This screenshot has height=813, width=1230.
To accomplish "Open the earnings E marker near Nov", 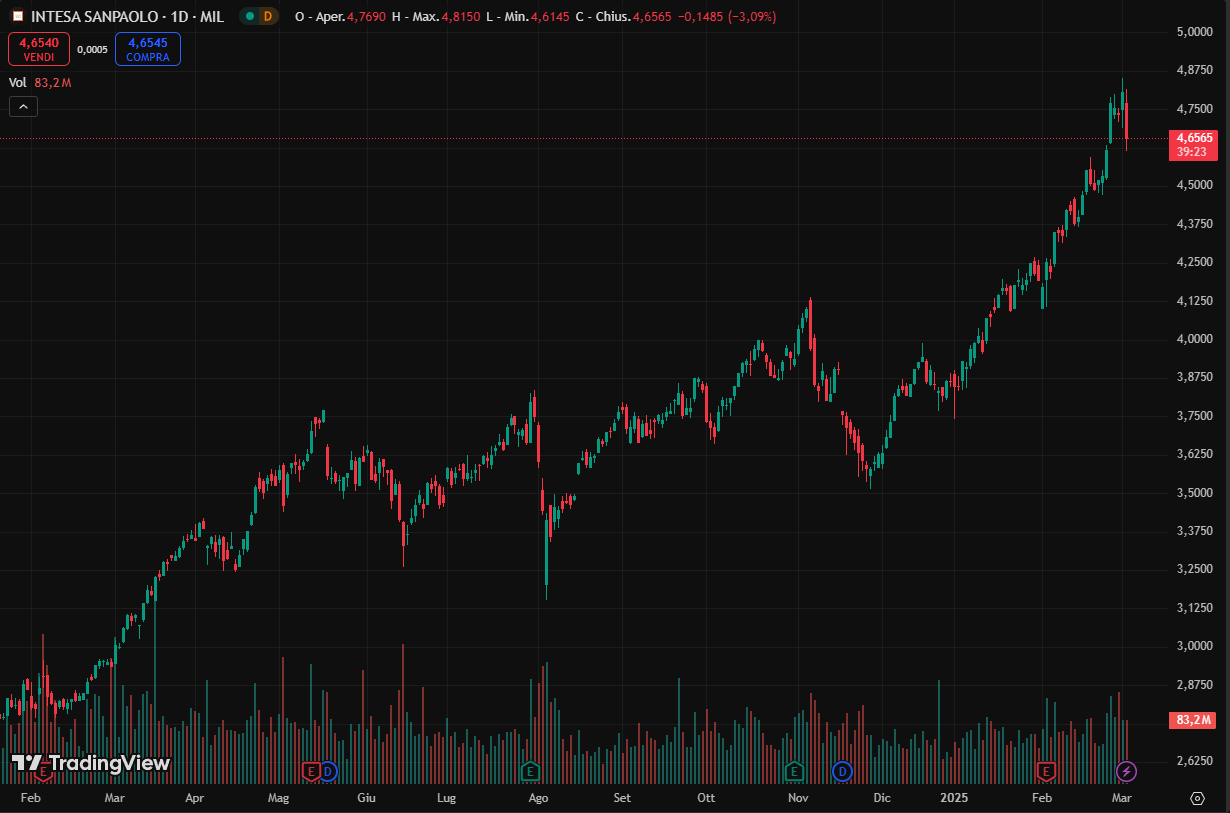I will (x=795, y=771).
